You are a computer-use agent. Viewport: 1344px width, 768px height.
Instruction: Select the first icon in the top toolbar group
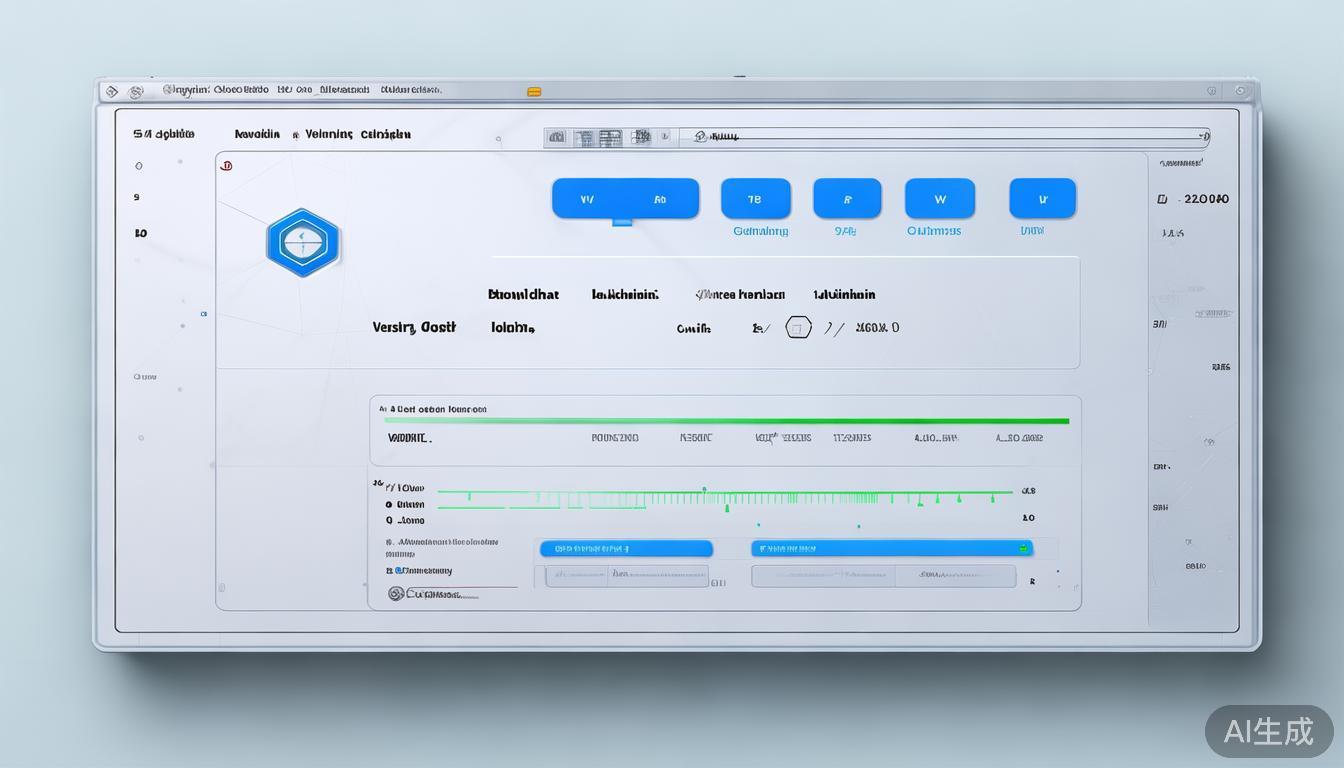(x=557, y=137)
